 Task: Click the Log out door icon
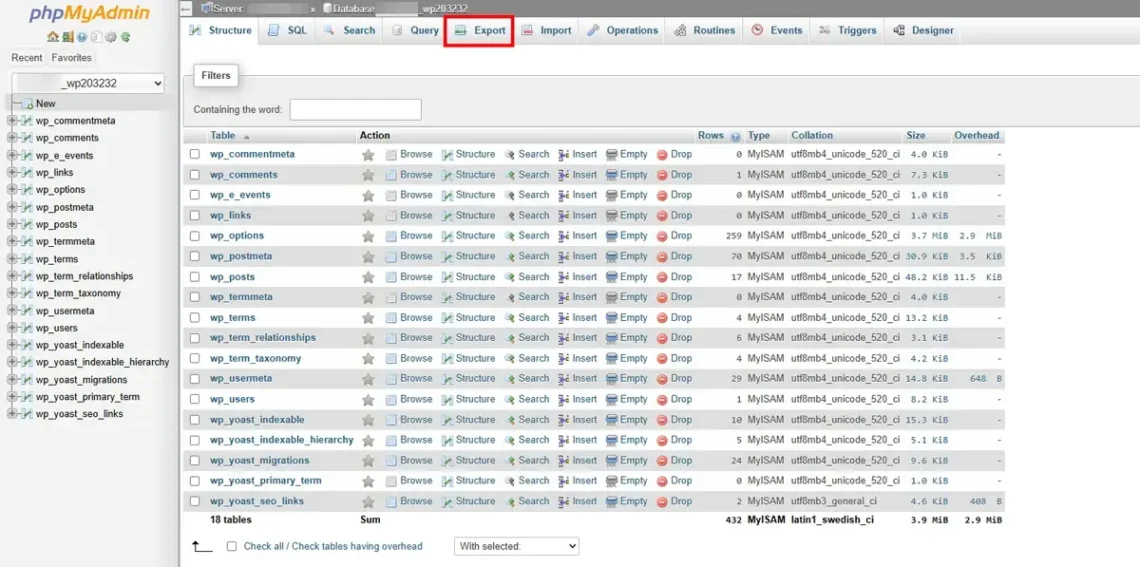(68, 37)
